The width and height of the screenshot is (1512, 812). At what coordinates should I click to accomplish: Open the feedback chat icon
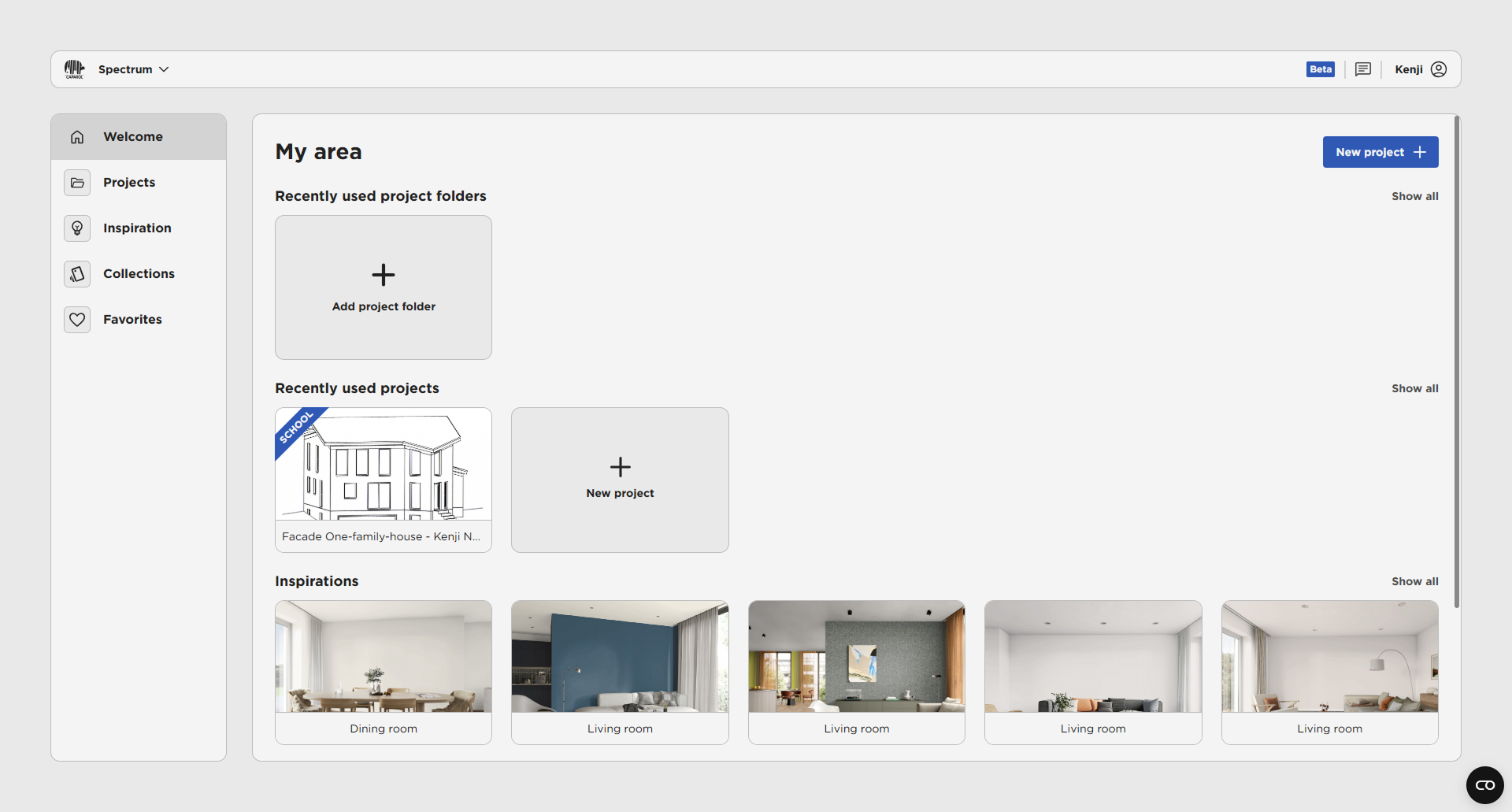point(1363,69)
